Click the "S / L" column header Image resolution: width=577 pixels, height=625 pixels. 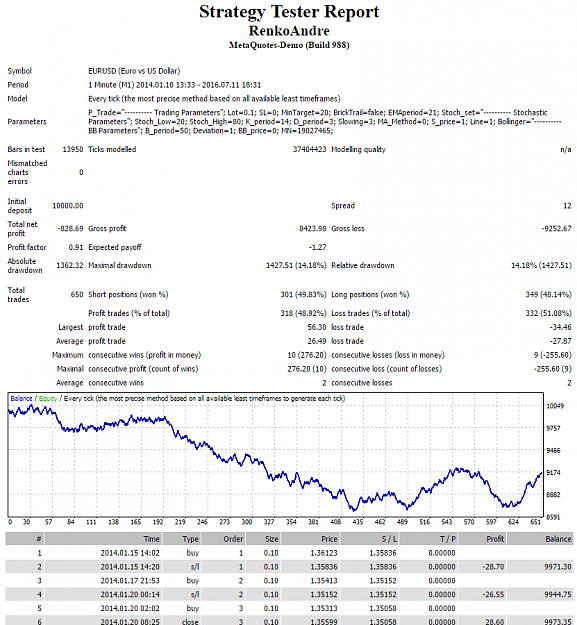click(x=389, y=539)
